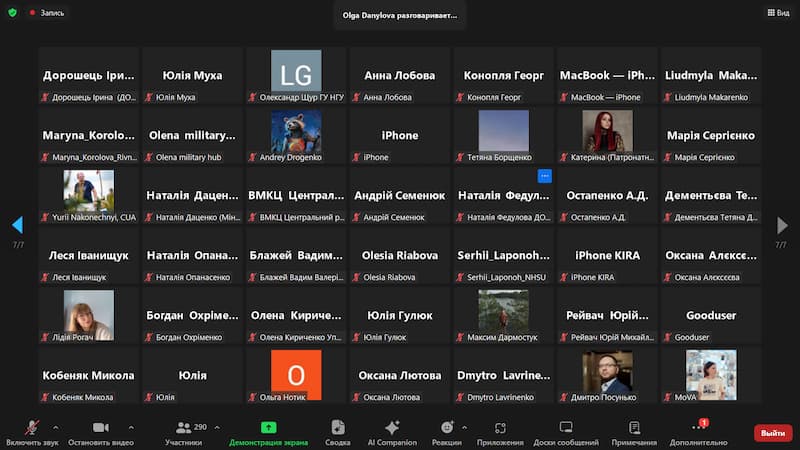Open the Сводка summary icon
Screen dimensions: 800x450
point(338,428)
